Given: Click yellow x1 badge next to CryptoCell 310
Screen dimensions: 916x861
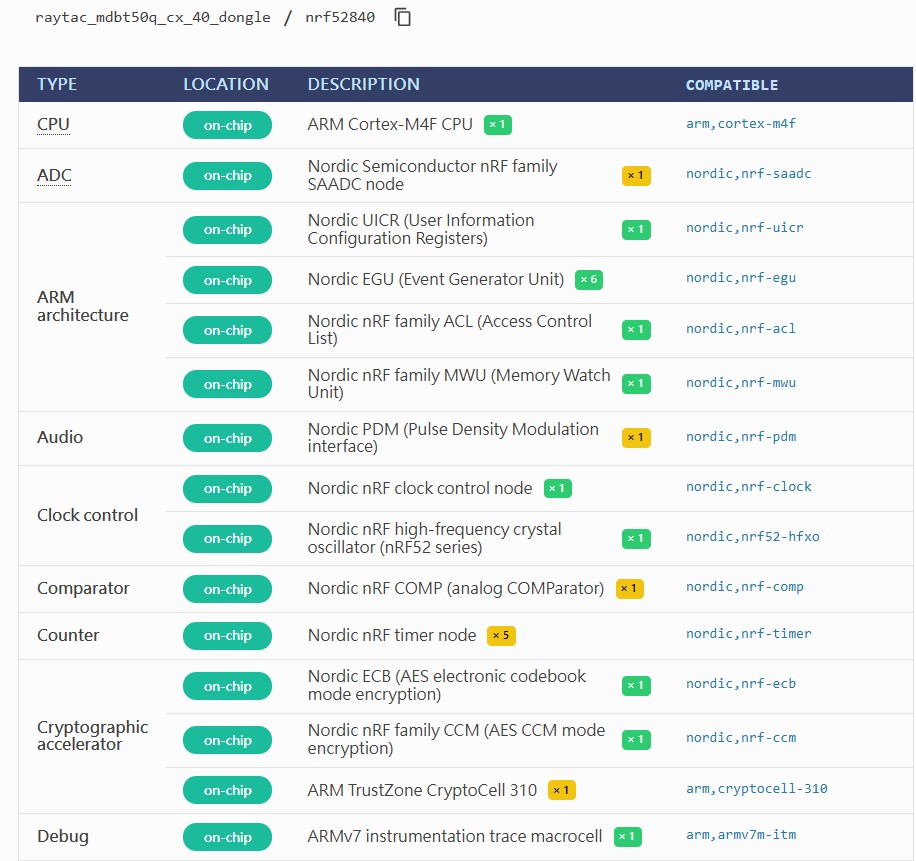Looking at the screenshot, I should [x=562, y=790].
